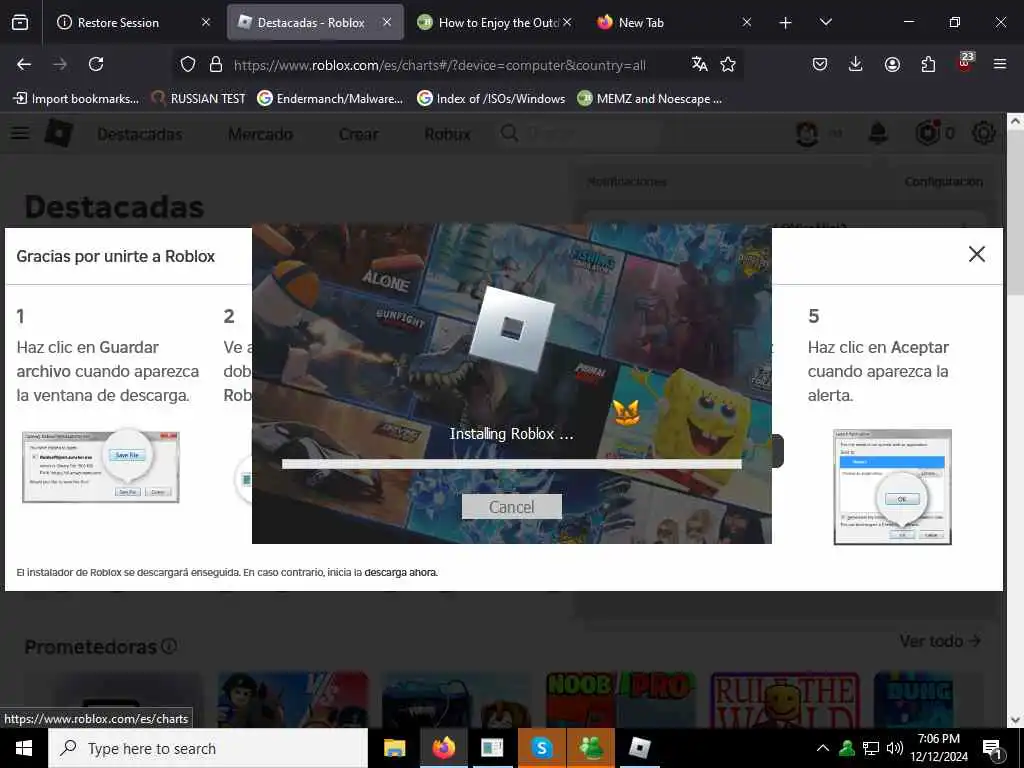Viewport: 1024px width, 768px height.
Task: Open tracking protection shield icon
Action: 188,64
